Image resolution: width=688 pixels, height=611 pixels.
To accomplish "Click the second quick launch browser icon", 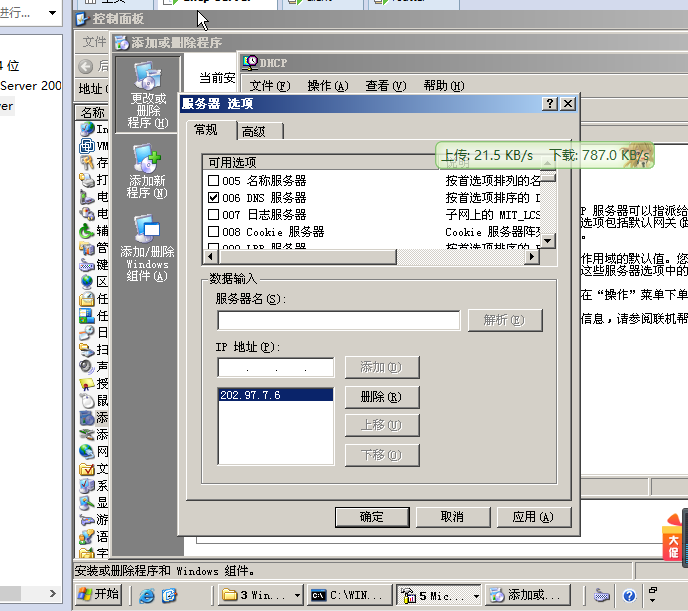I will [x=169, y=595].
